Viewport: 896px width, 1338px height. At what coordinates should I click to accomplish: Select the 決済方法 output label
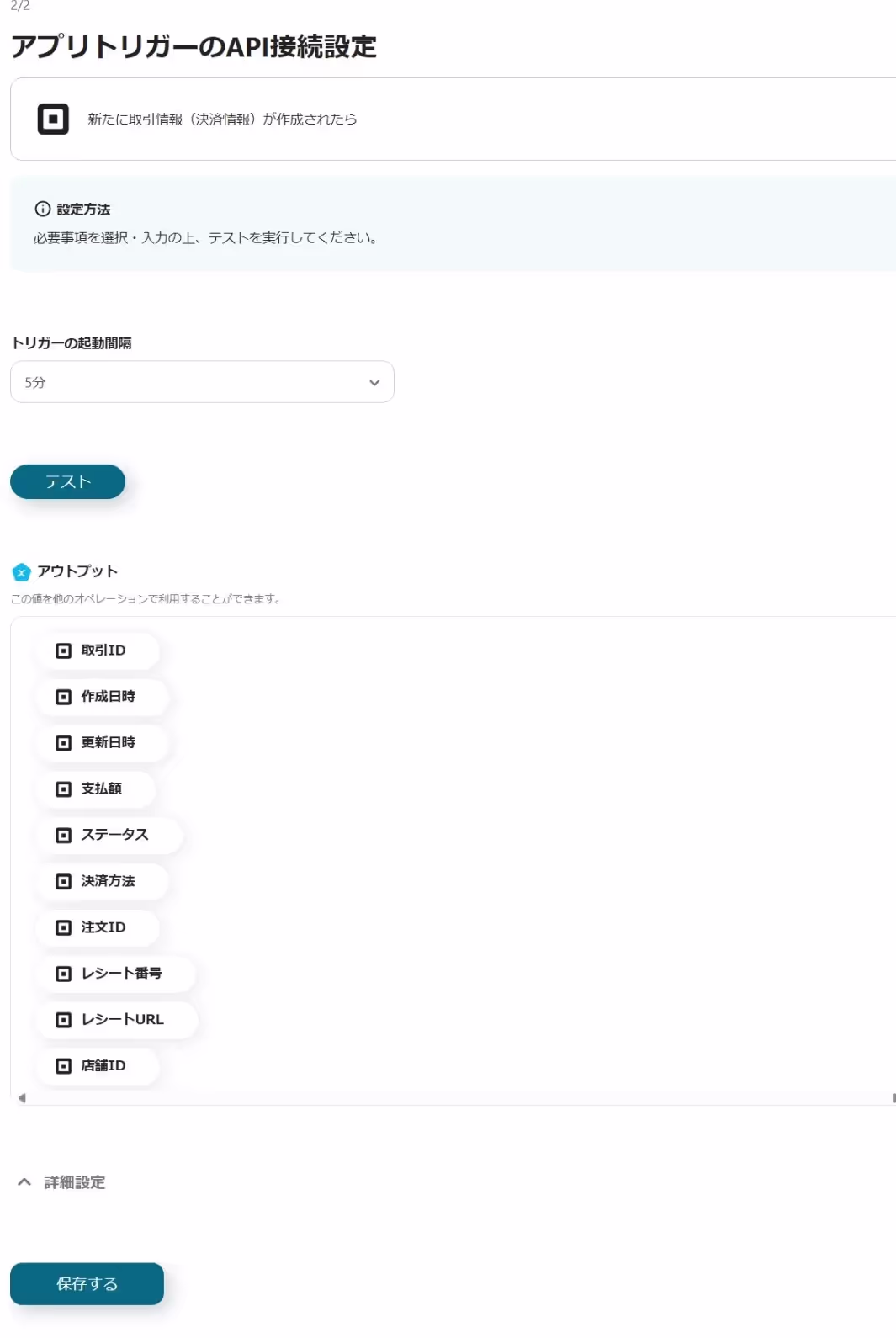[108, 881]
